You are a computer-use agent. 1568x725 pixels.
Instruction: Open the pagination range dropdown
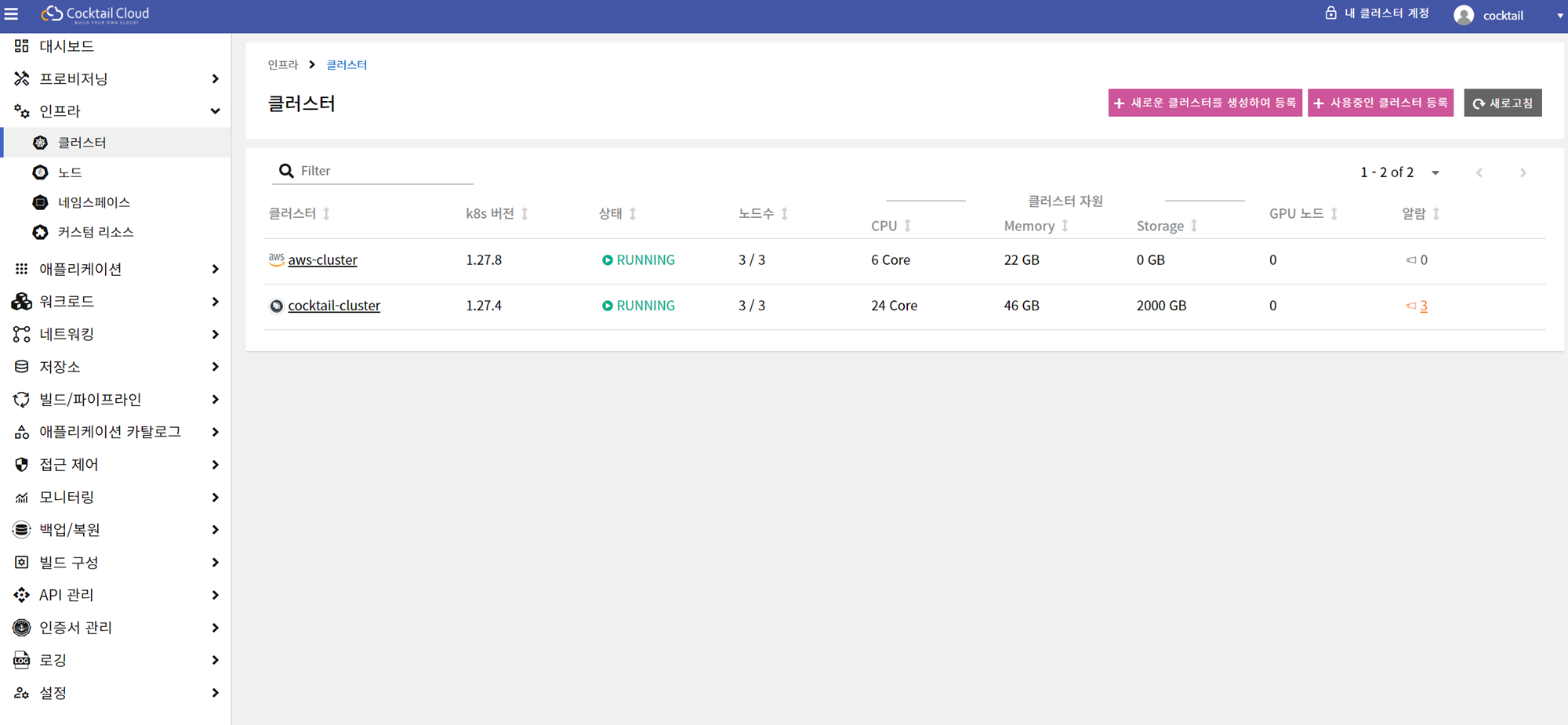click(1435, 172)
